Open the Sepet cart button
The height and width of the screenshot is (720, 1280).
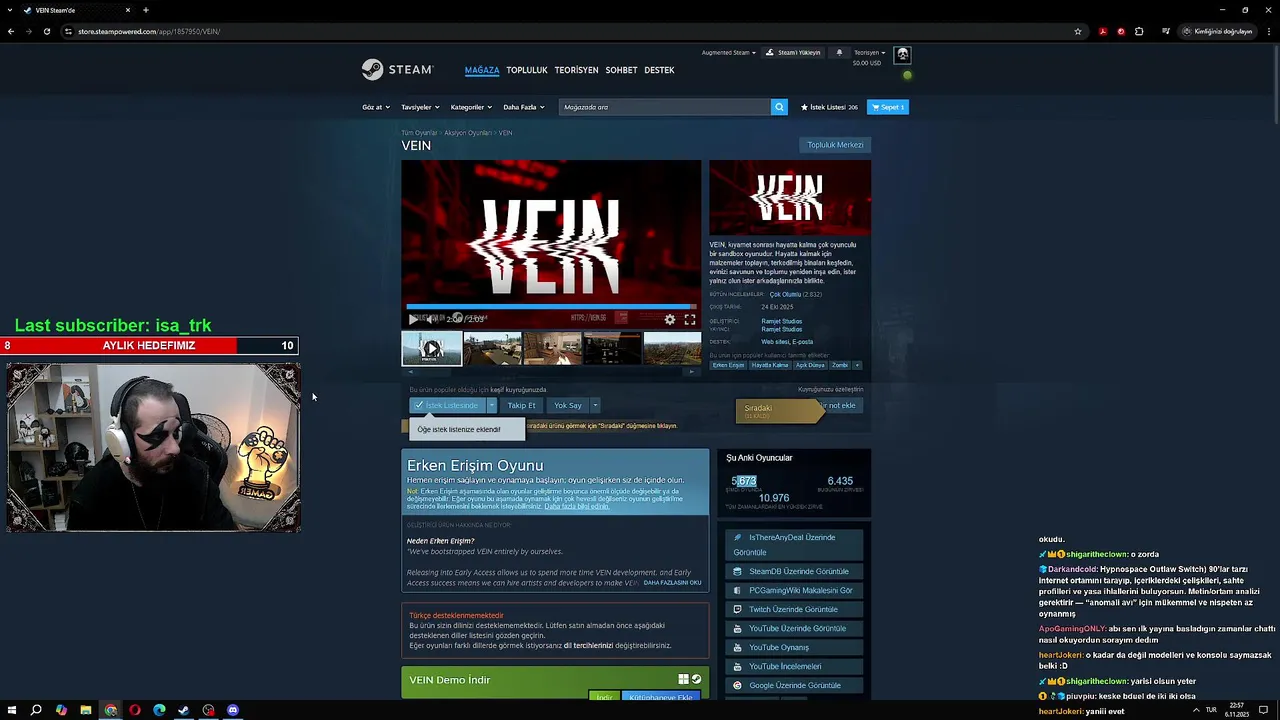[x=888, y=107]
